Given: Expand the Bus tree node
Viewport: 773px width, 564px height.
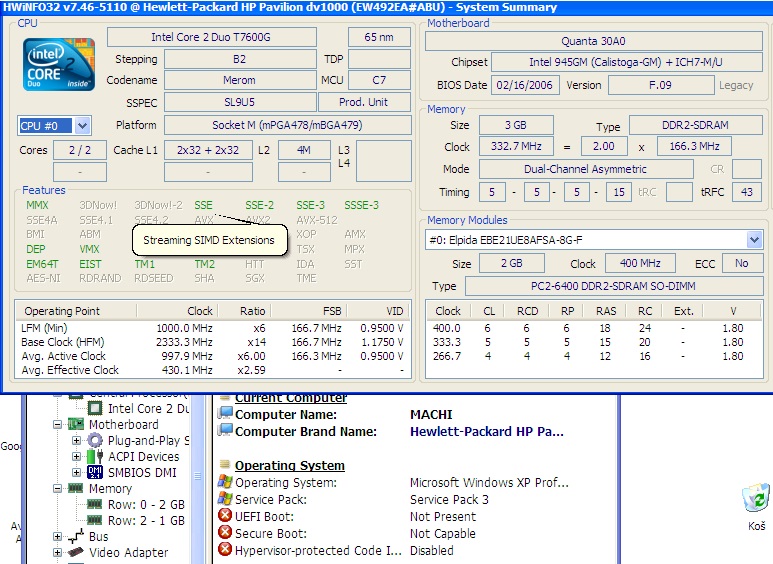Looking at the screenshot, I should 57,536.
